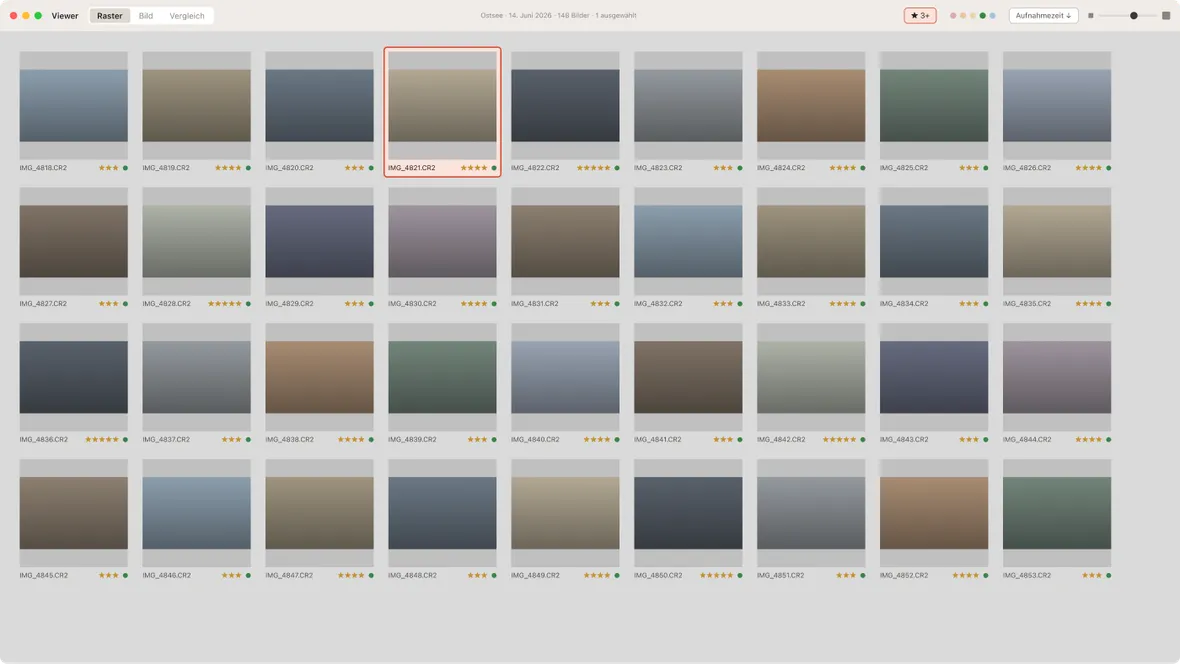The height and width of the screenshot is (664, 1180).
Task: Click the file name IMG_4837.CR2
Action: coord(166,440)
